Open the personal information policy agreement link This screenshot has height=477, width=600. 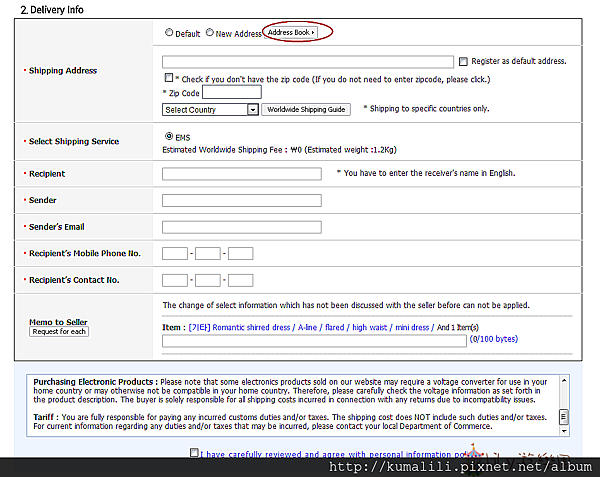[334, 454]
